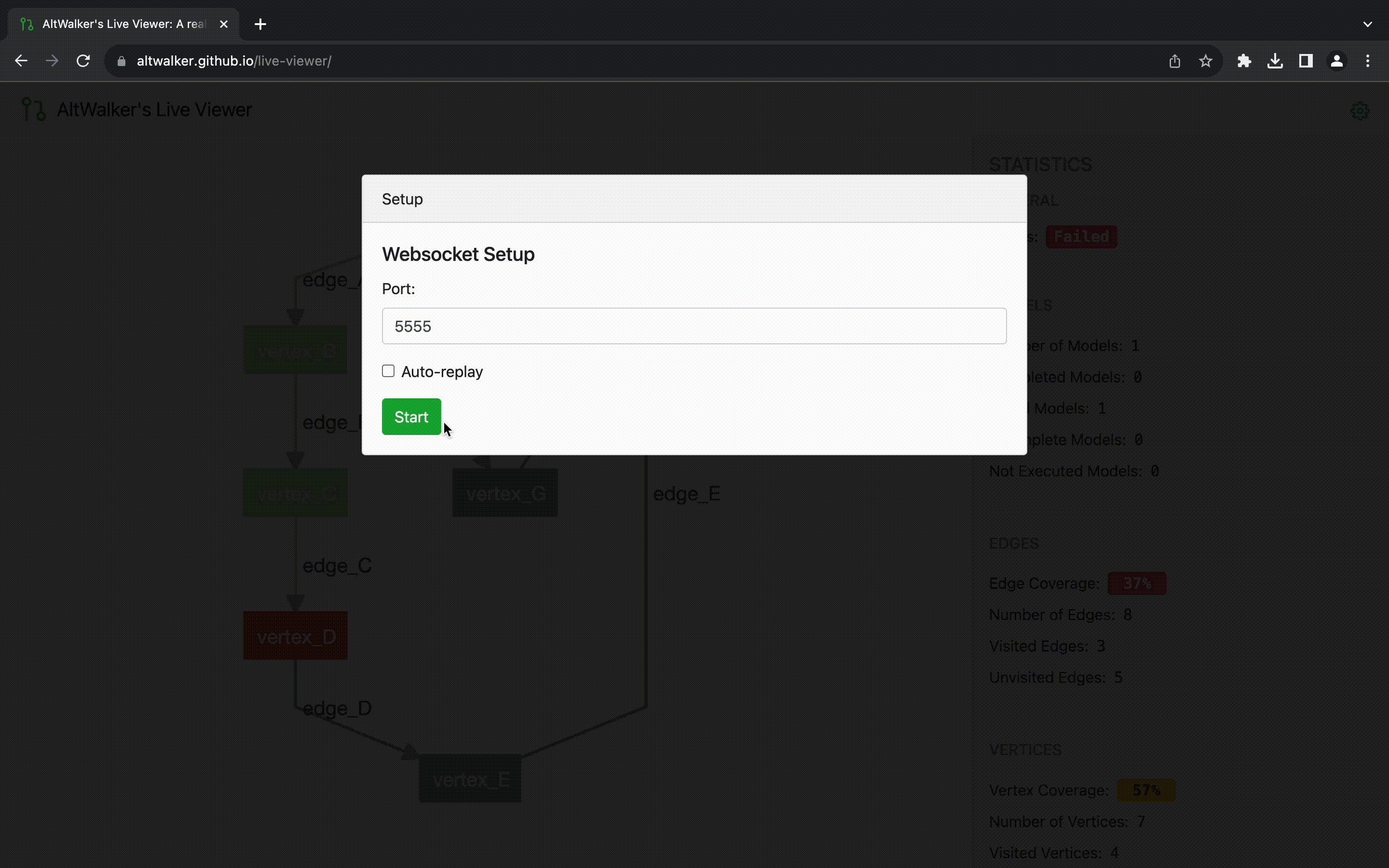Screen dimensions: 1389x868
Task: Click the padlock icon in the address bar
Action: (121, 60)
